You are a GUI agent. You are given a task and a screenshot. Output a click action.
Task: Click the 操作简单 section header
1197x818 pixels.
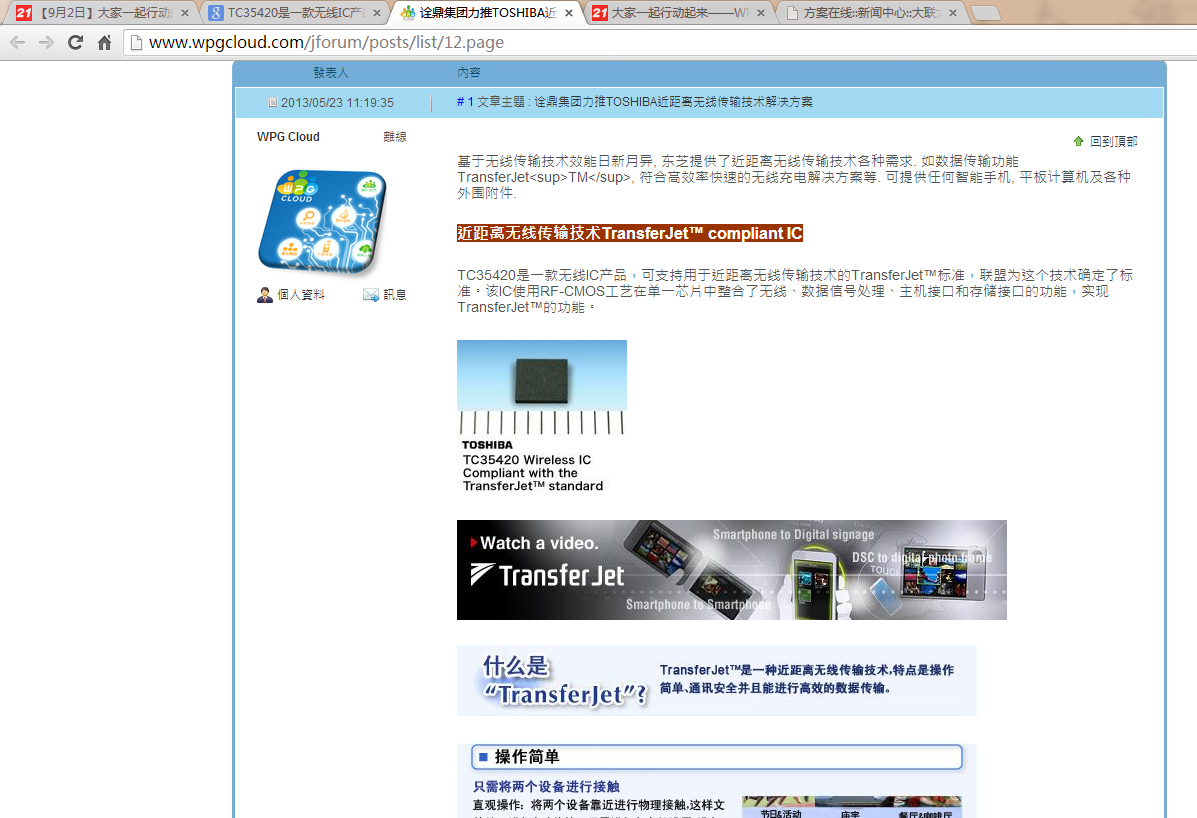click(716, 757)
